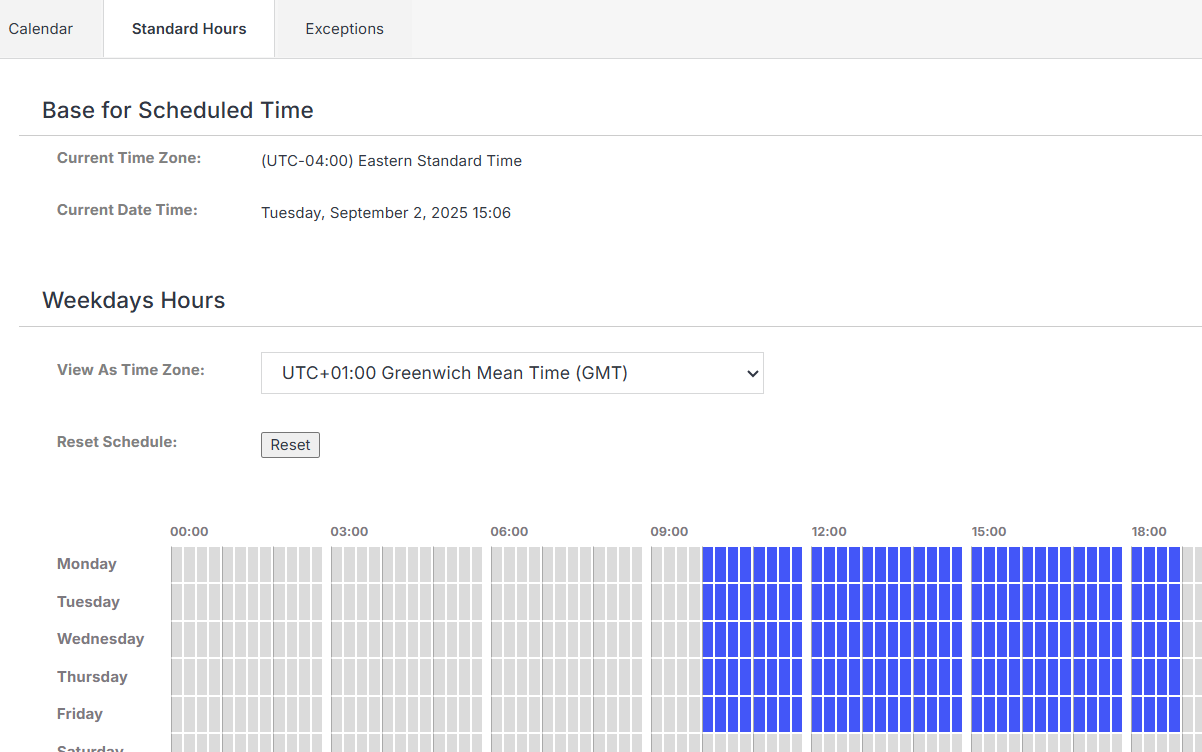The image size is (1202, 752).
Task: Click the 12:00 column header
Action: [829, 532]
